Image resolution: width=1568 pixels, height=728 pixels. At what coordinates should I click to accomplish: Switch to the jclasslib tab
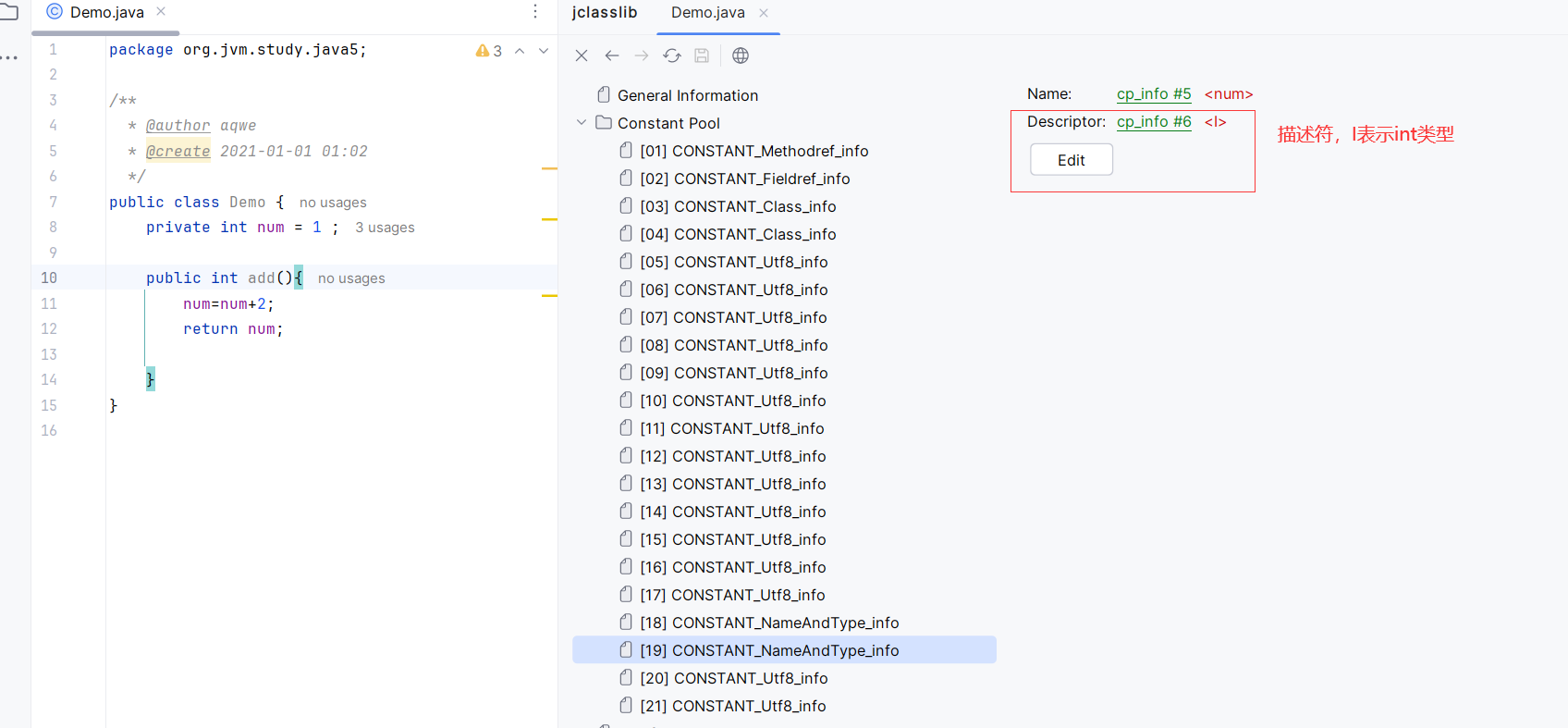(x=605, y=13)
